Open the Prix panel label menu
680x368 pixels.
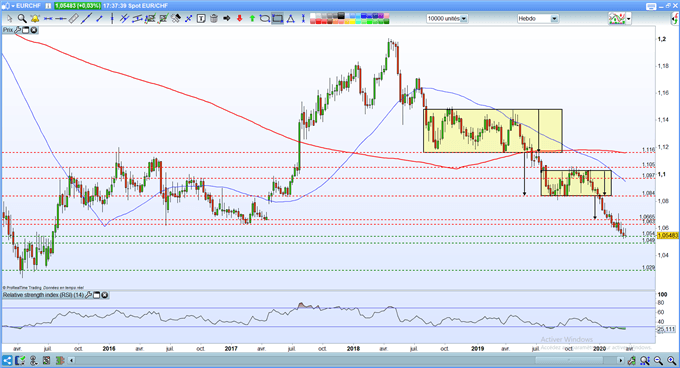[x=8, y=30]
